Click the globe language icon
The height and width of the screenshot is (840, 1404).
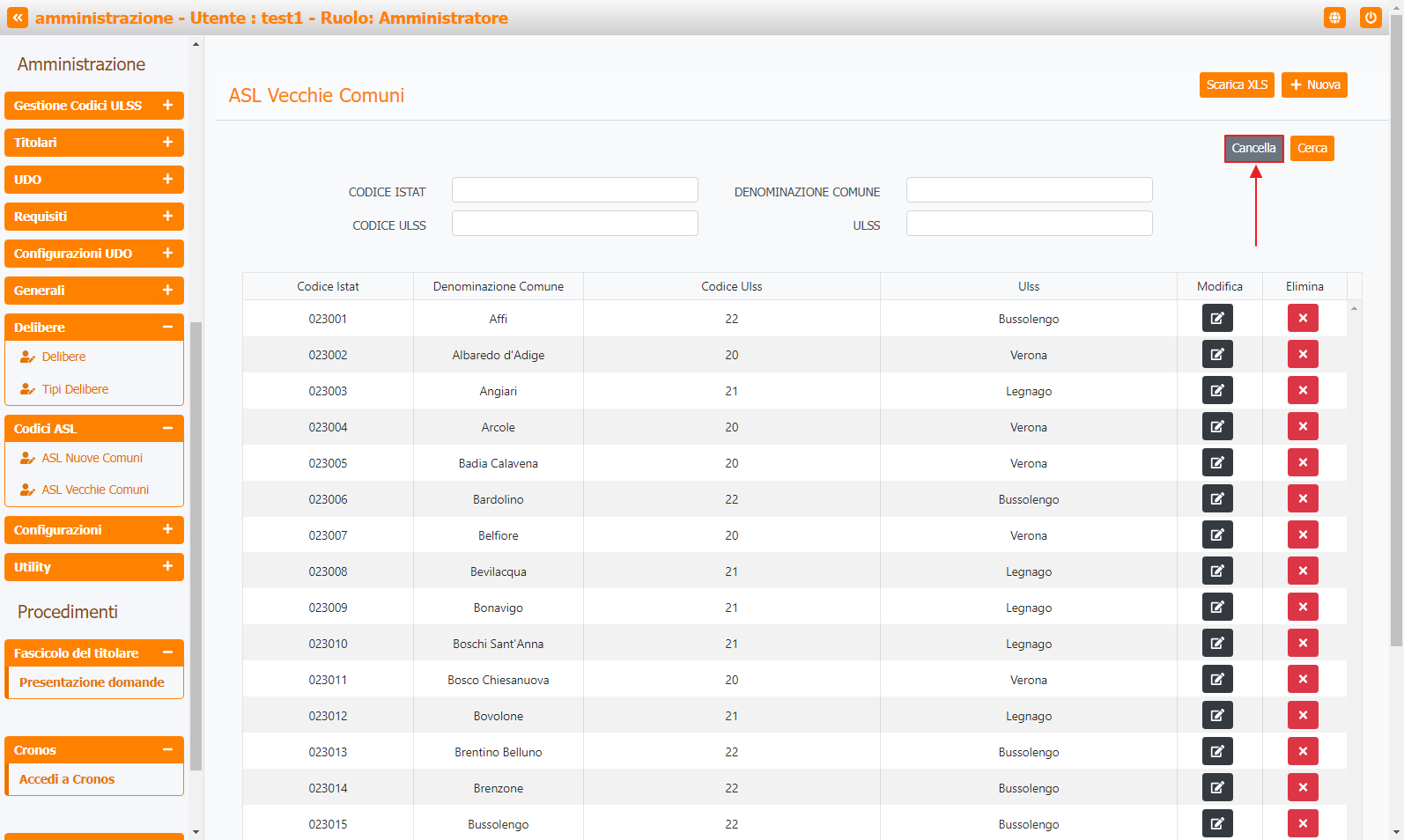[1334, 18]
